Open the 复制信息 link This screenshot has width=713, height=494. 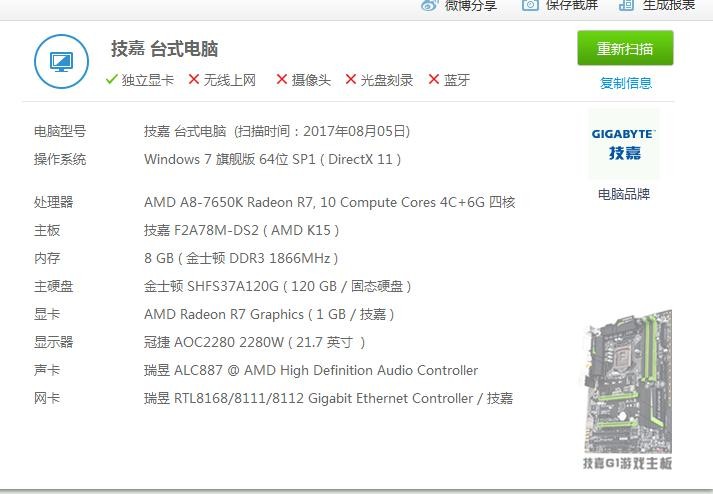coord(626,83)
